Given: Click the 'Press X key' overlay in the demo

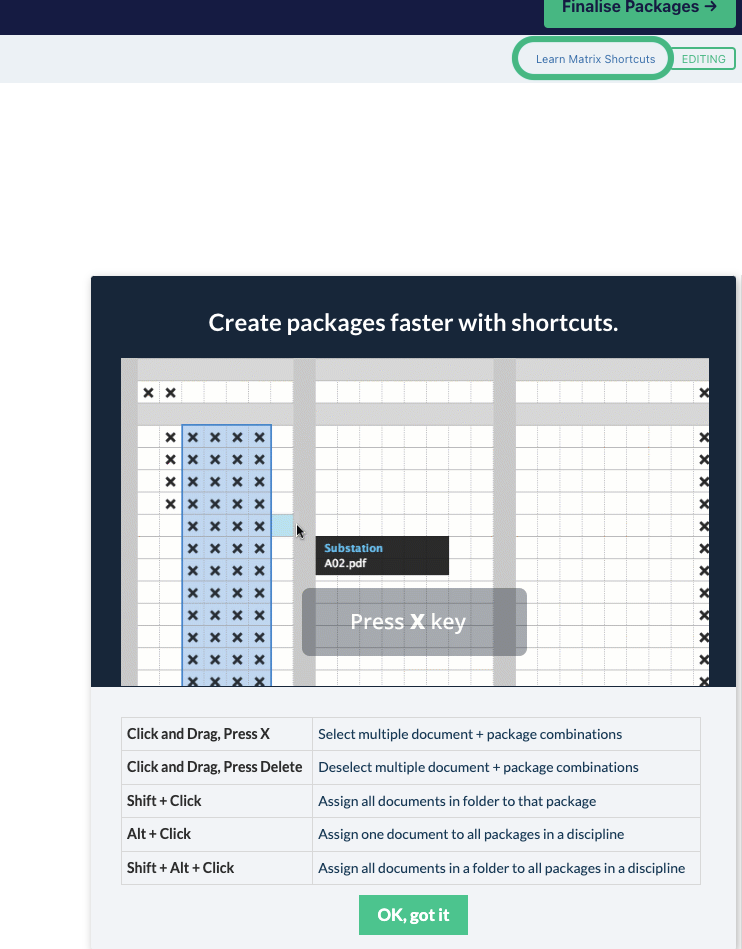Looking at the screenshot, I should [x=414, y=622].
